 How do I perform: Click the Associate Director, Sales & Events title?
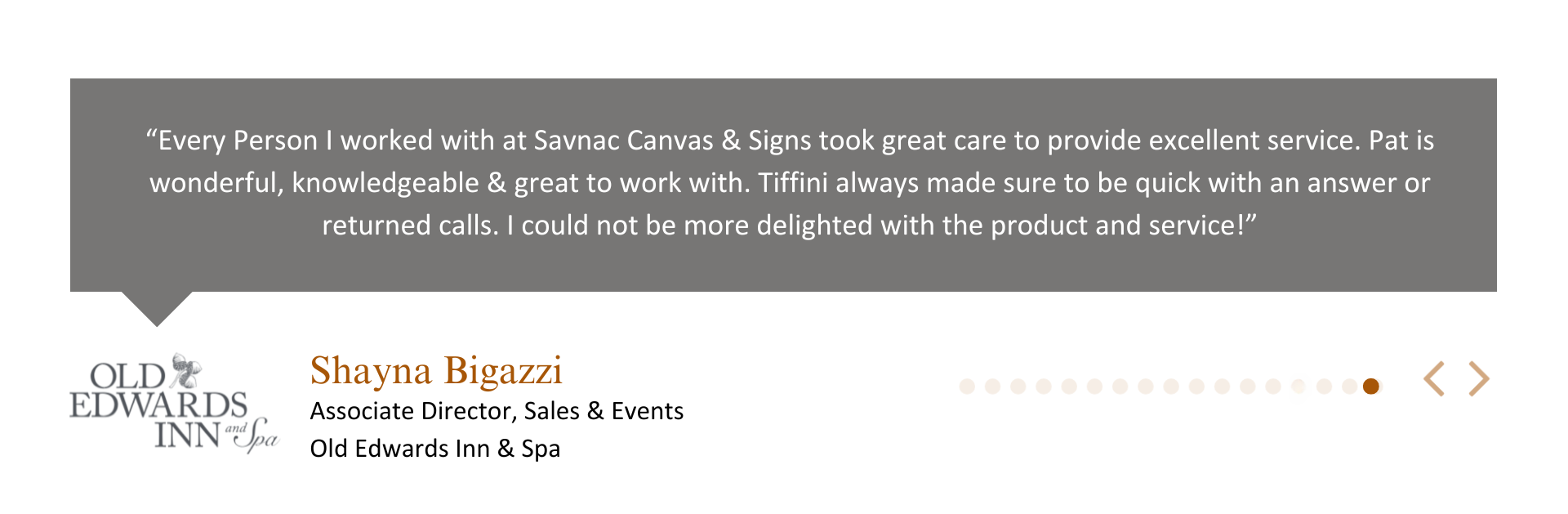497,411
